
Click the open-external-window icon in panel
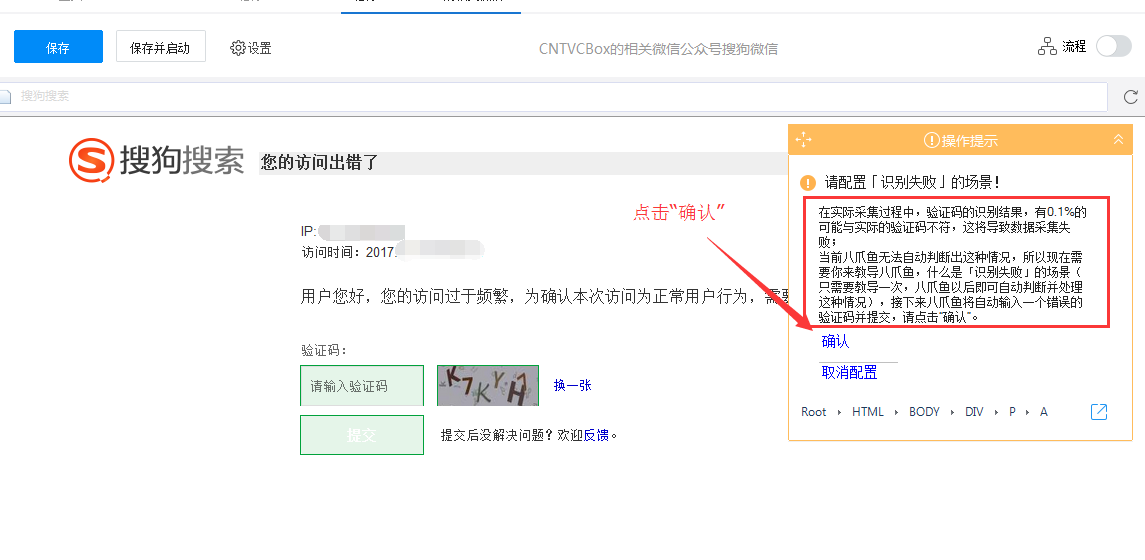coord(1099,412)
